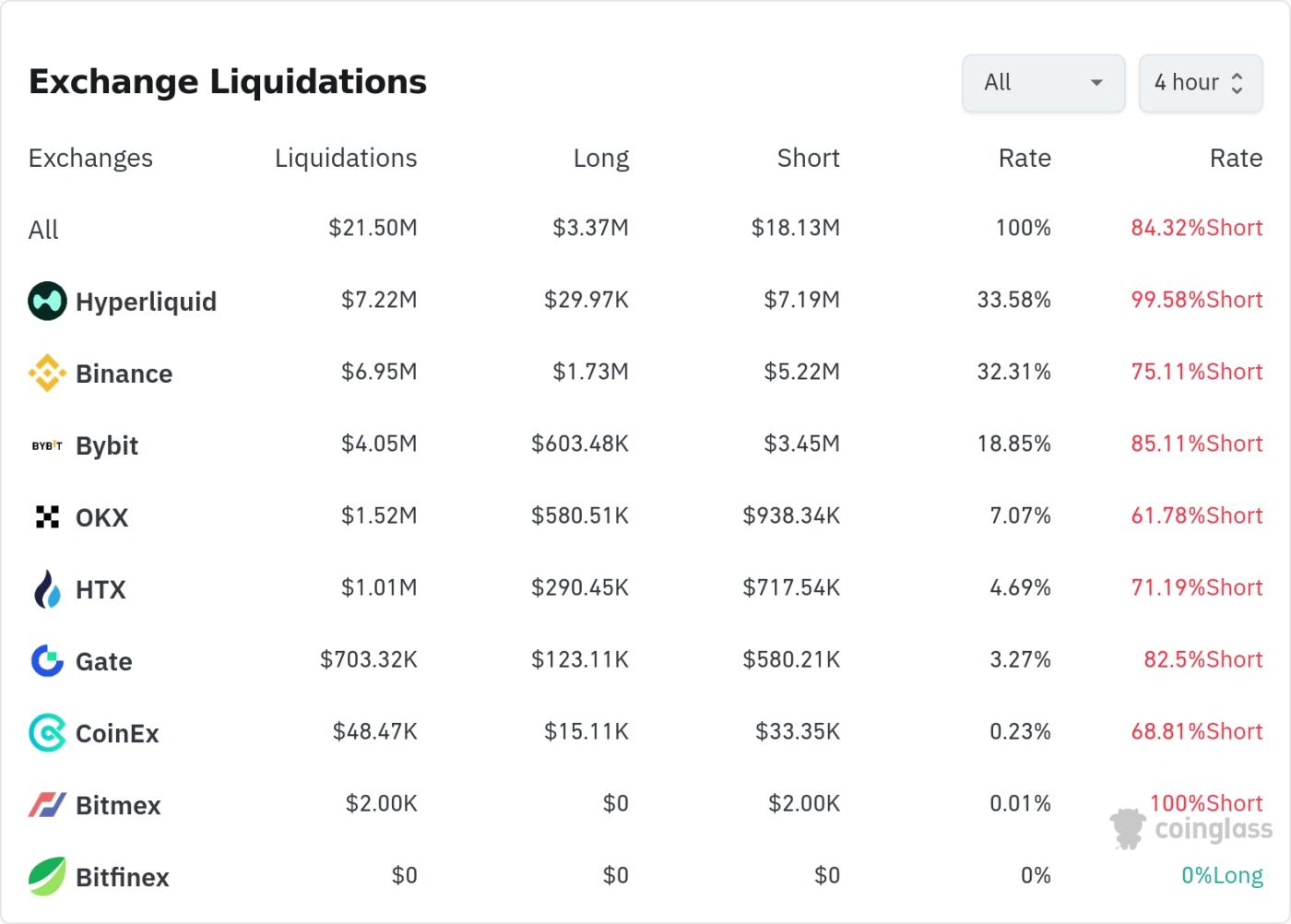Click the Gate exchange icon
Image resolution: width=1291 pixels, height=924 pixels.
click(x=47, y=659)
